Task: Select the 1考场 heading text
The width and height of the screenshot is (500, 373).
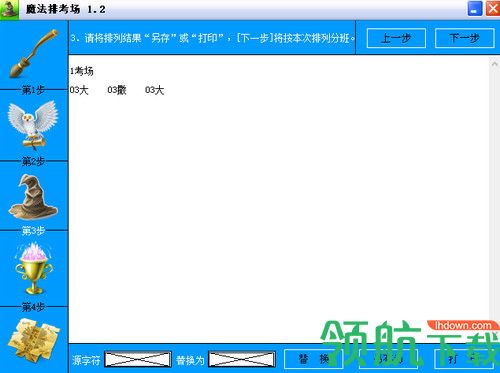Action: 82,71
